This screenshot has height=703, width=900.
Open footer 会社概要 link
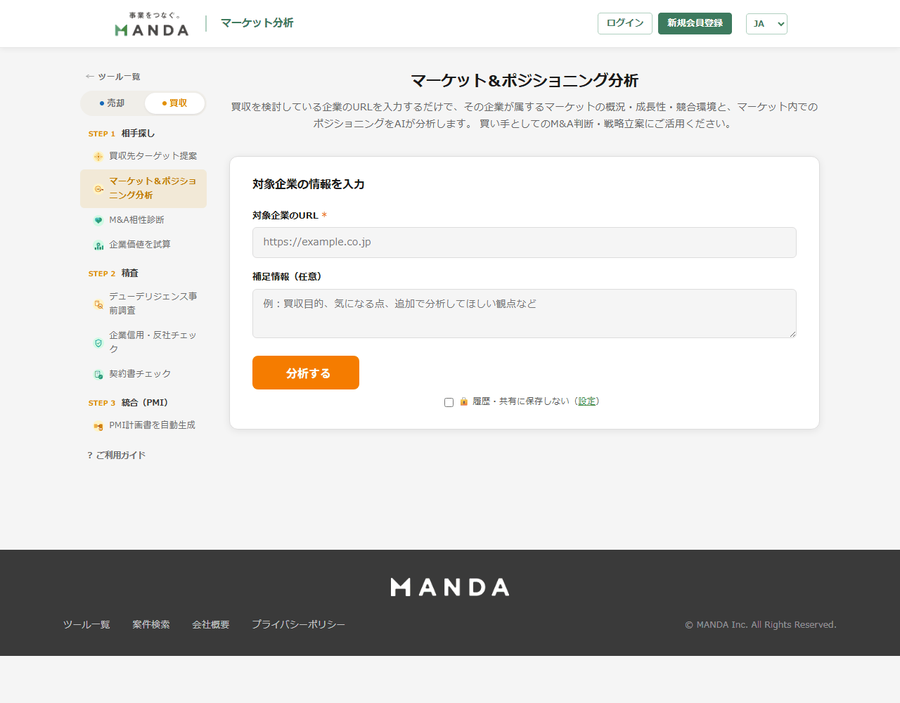pyautogui.click(x=211, y=624)
